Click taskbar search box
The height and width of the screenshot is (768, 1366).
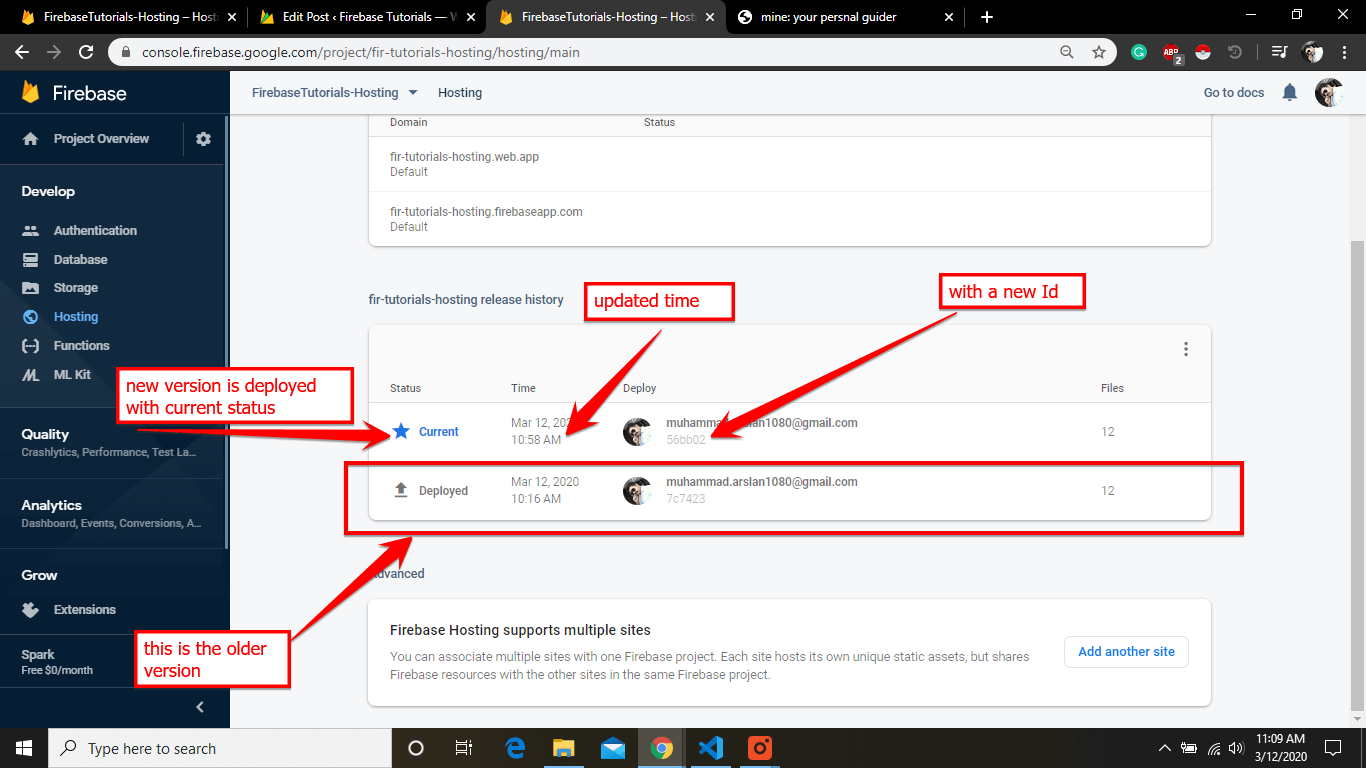(x=220, y=748)
